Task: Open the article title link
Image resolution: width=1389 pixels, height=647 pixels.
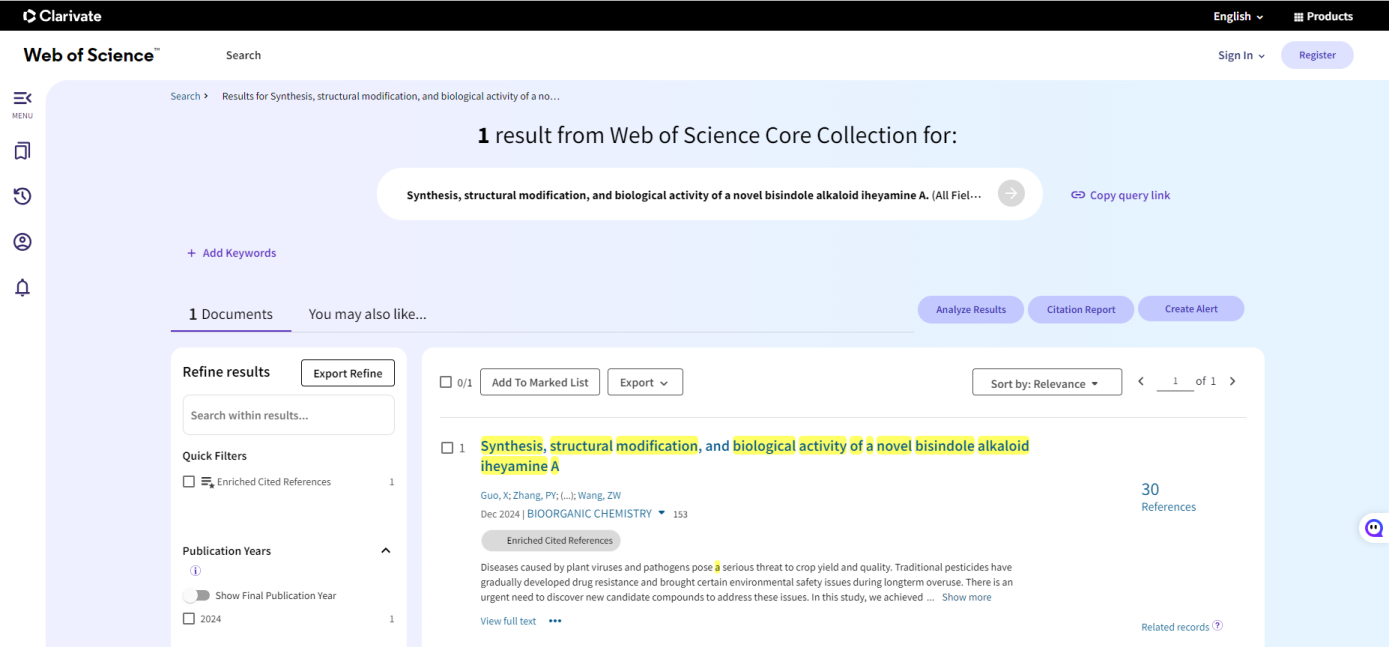Action: tap(755, 456)
